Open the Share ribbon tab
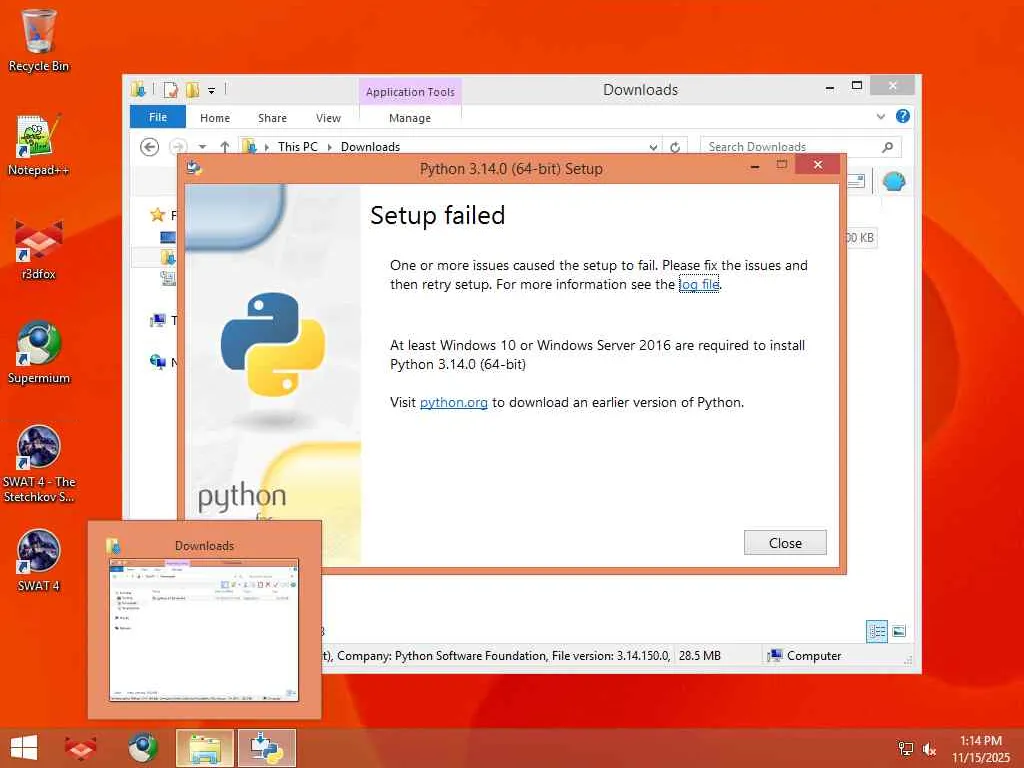Screen dimensions: 1024x768 (272, 118)
